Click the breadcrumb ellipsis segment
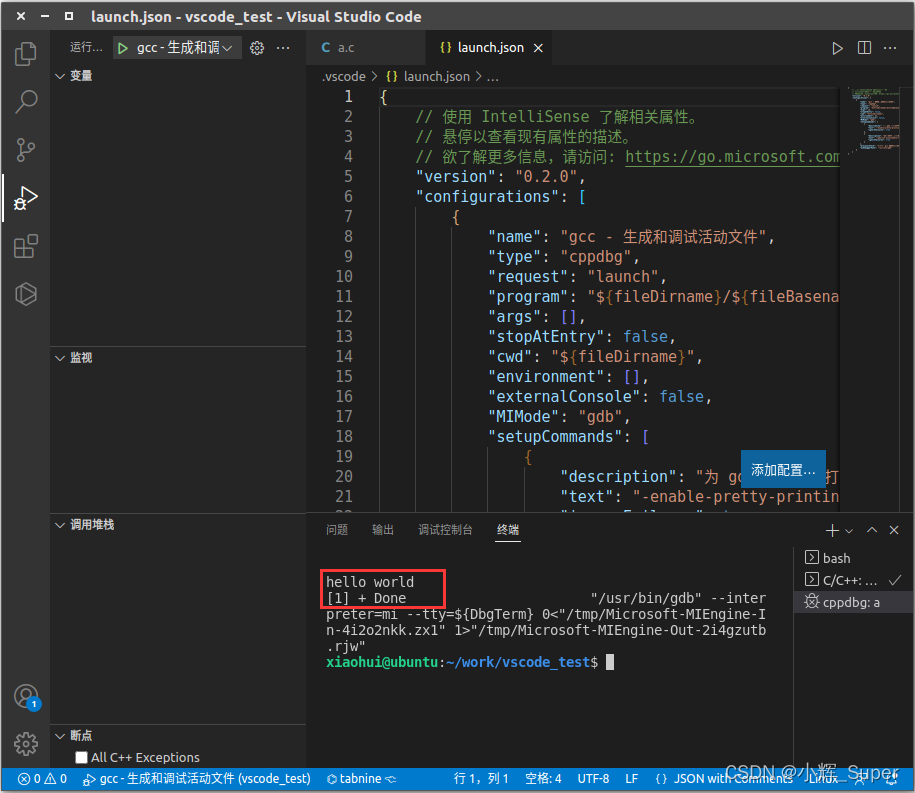 [493, 76]
